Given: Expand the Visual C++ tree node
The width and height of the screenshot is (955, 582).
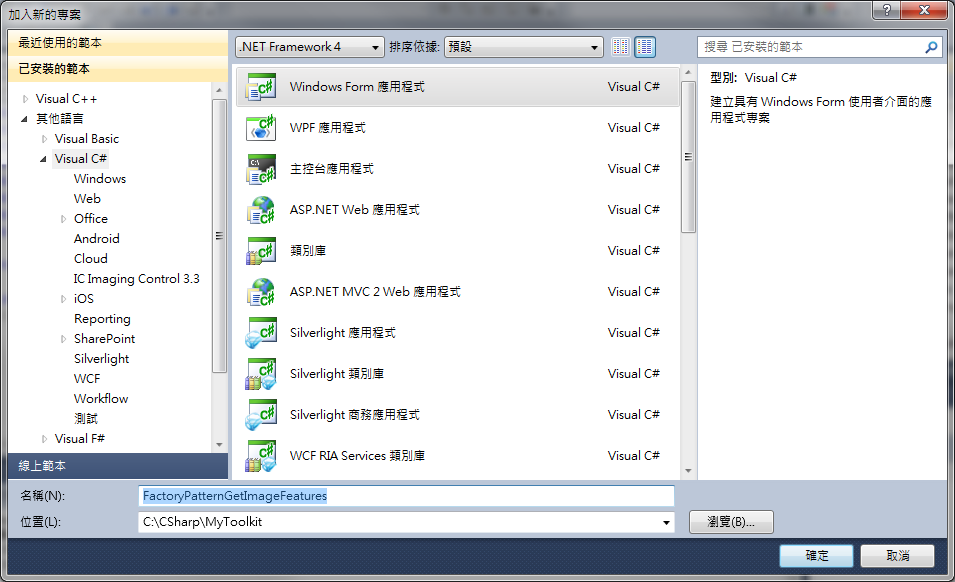Looking at the screenshot, I should click(25, 99).
